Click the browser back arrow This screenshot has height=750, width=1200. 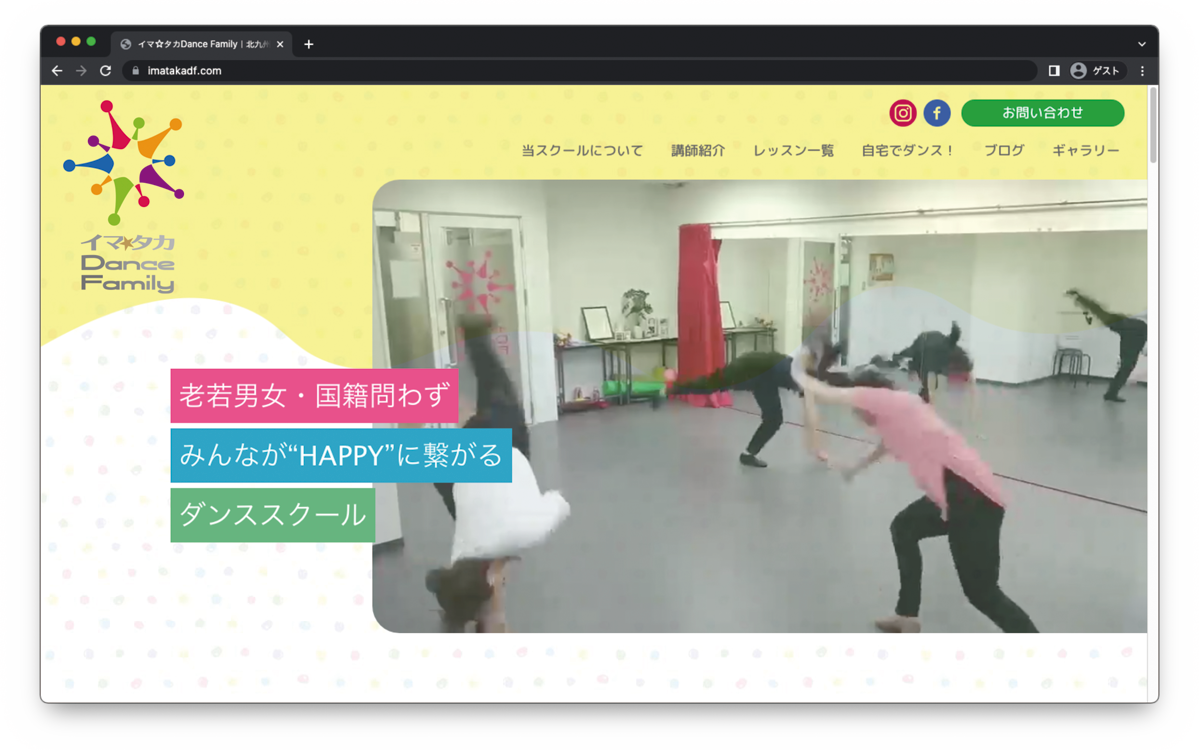click(57, 71)
